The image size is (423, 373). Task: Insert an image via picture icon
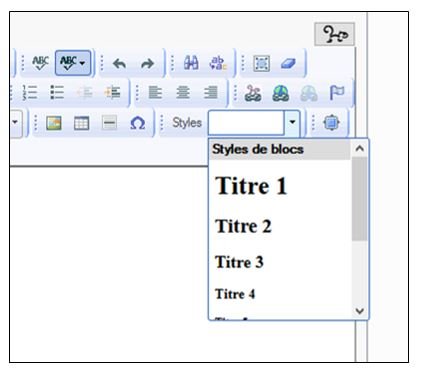pos(54,123)
